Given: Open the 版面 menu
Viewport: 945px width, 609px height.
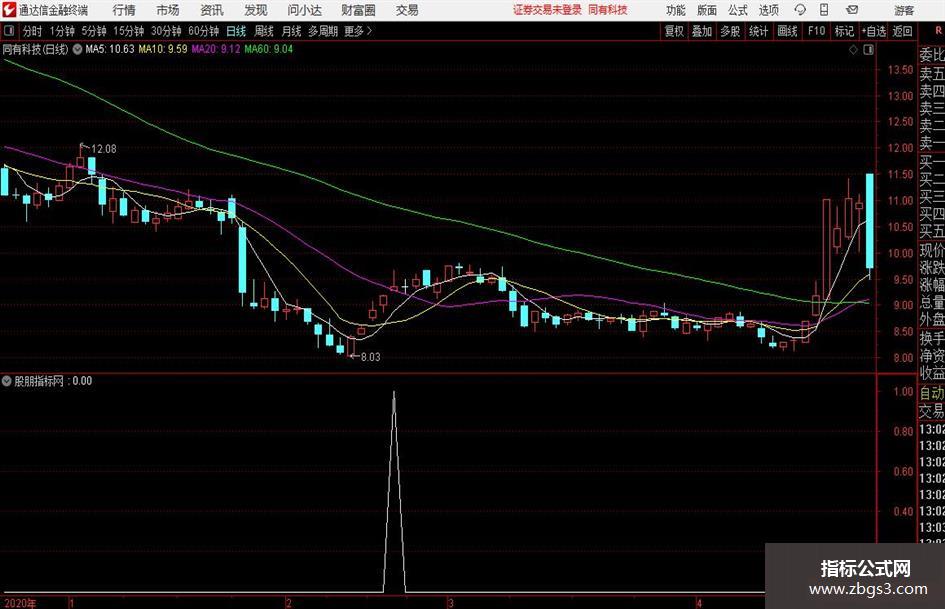Looking at the screenshot, I should [706, 10].
